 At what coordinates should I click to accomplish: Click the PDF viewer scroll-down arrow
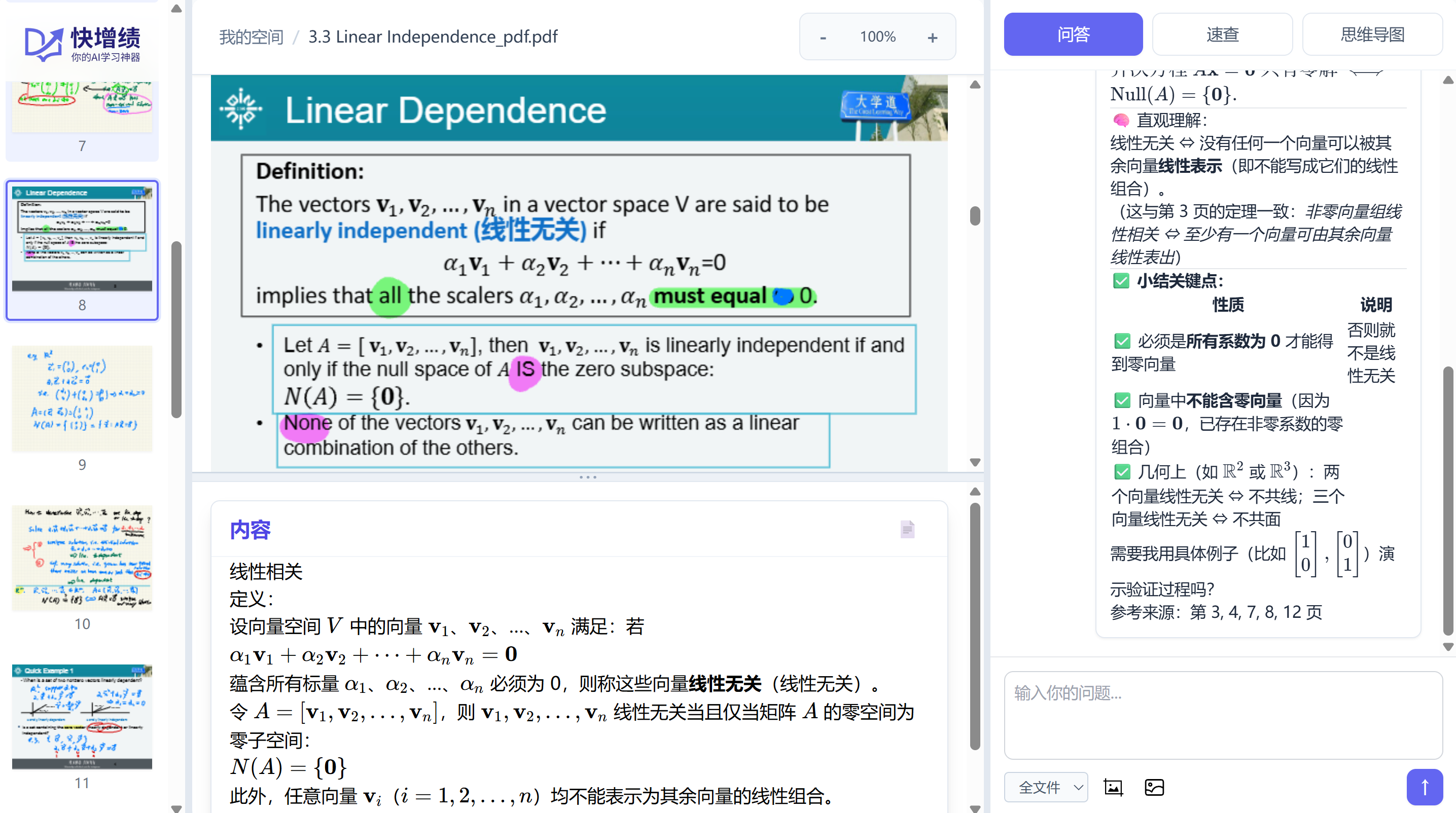click(x=974, y=462)
